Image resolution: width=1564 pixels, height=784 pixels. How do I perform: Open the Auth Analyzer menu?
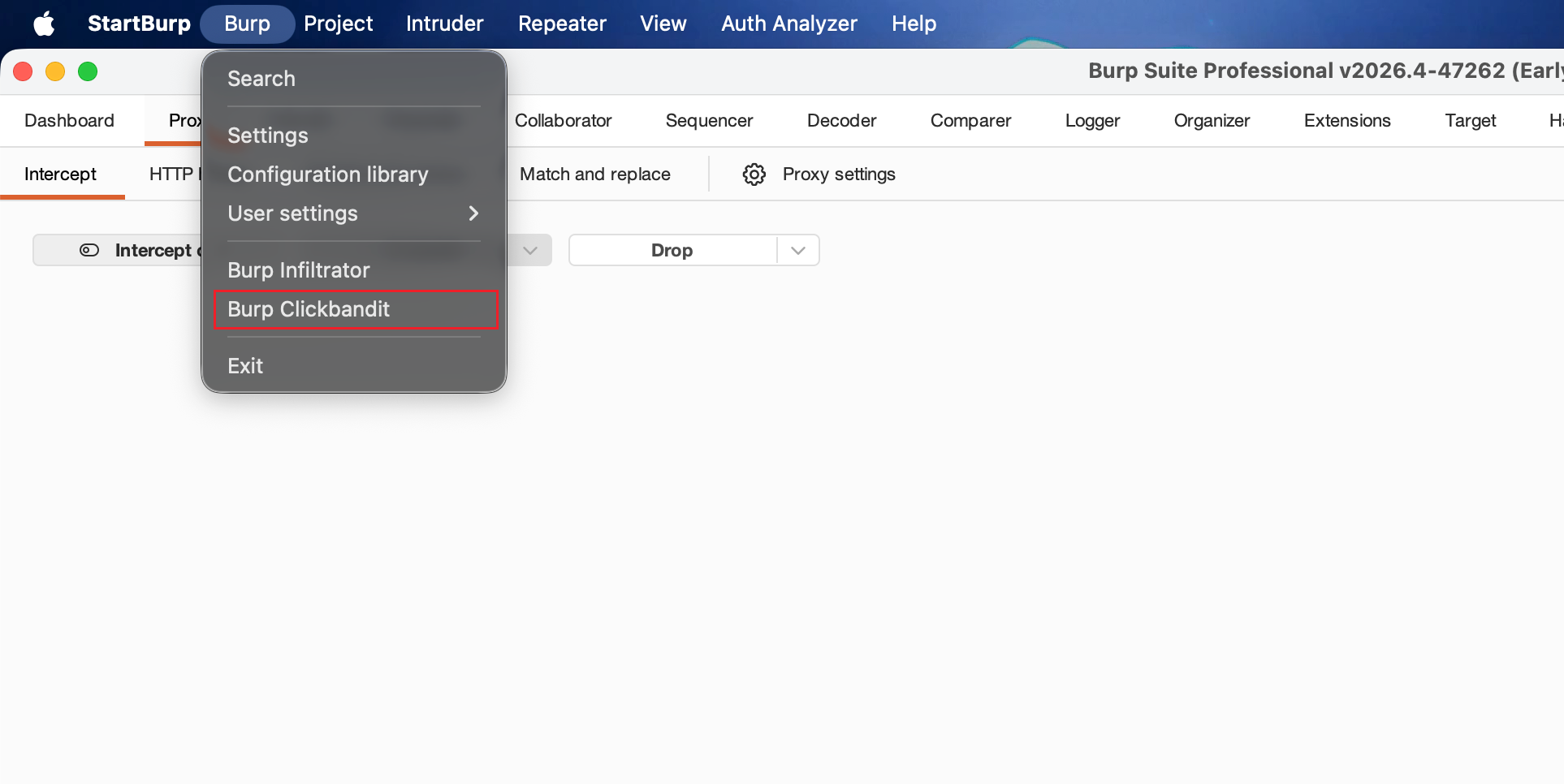789,24
